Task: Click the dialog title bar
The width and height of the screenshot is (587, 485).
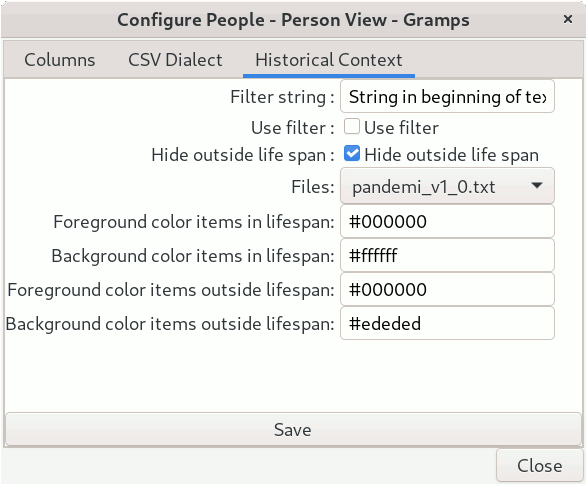Action: pyautogui.click(x=293, y=20)
